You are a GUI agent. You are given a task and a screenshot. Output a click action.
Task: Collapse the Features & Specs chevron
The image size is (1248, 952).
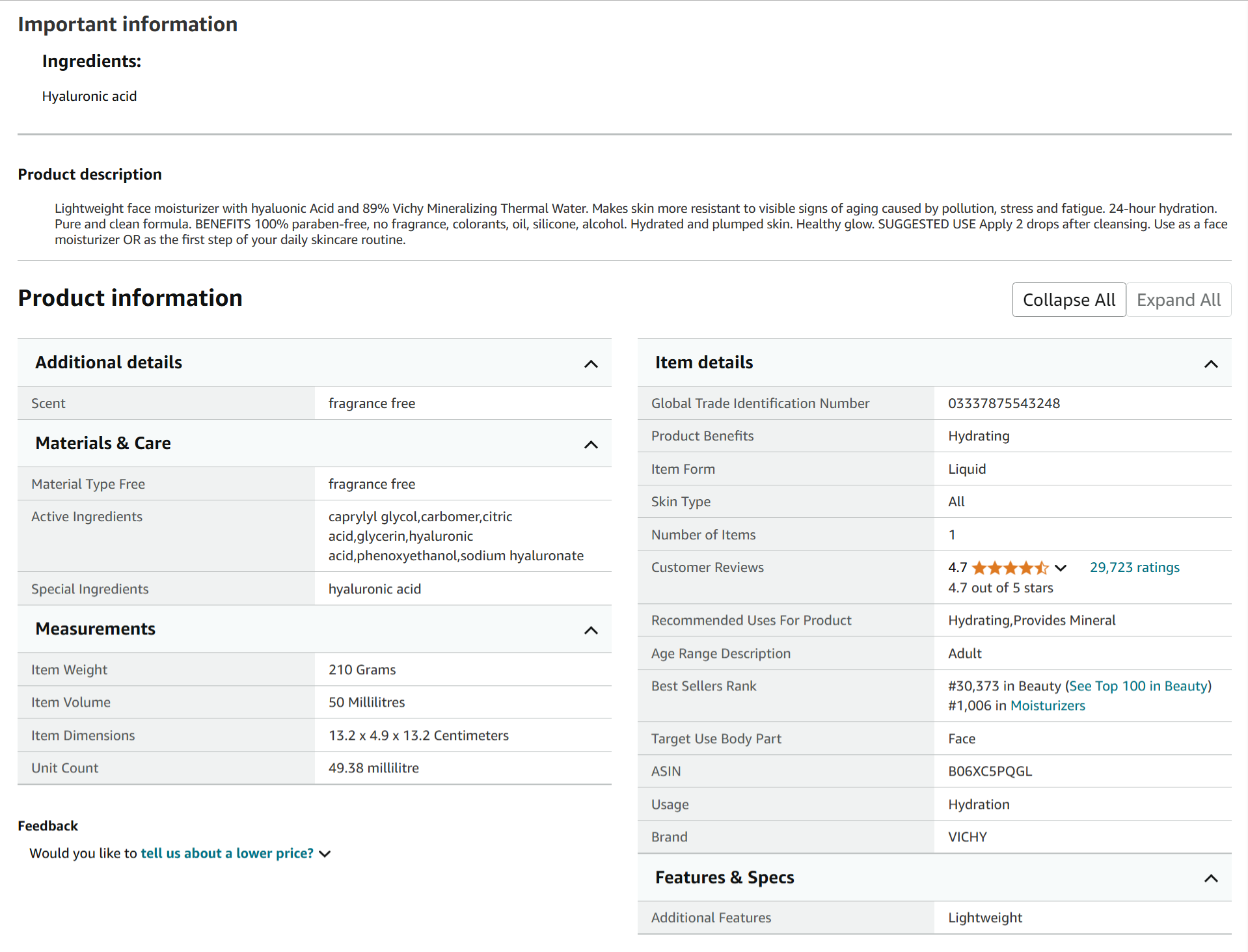click(x=1210, y=878)
